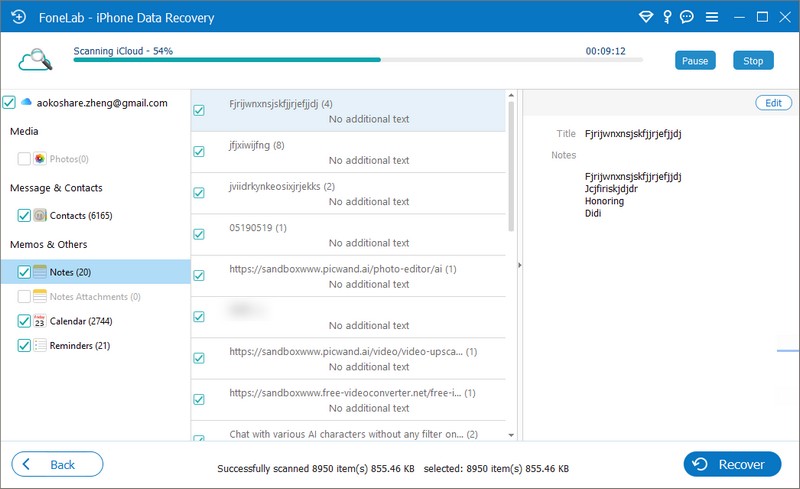
Task: Click the Contacts category icon
Action: tap(40, 215)
